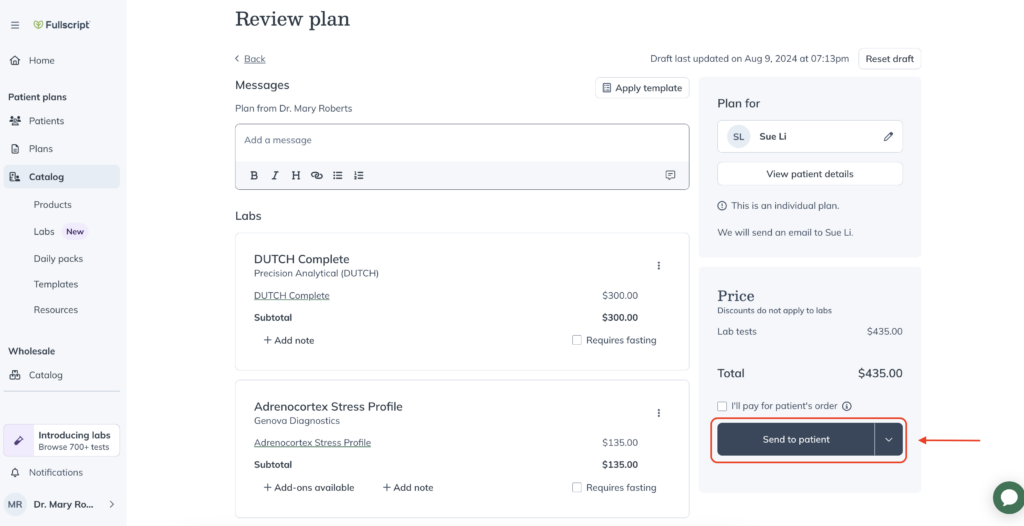Click Total amount $435.00
Screen dimensions: 1024x526
(880, 374)
